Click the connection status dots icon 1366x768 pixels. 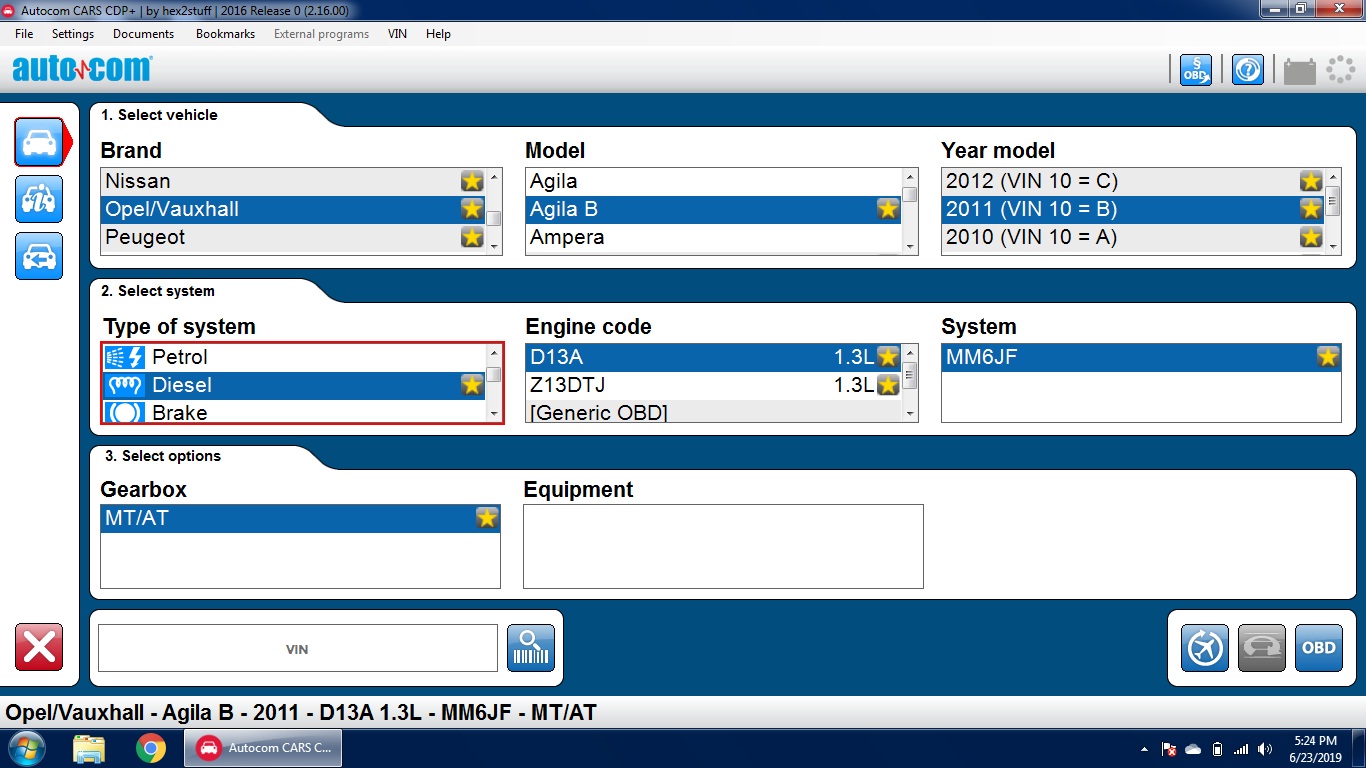(x=1340, y=69)
